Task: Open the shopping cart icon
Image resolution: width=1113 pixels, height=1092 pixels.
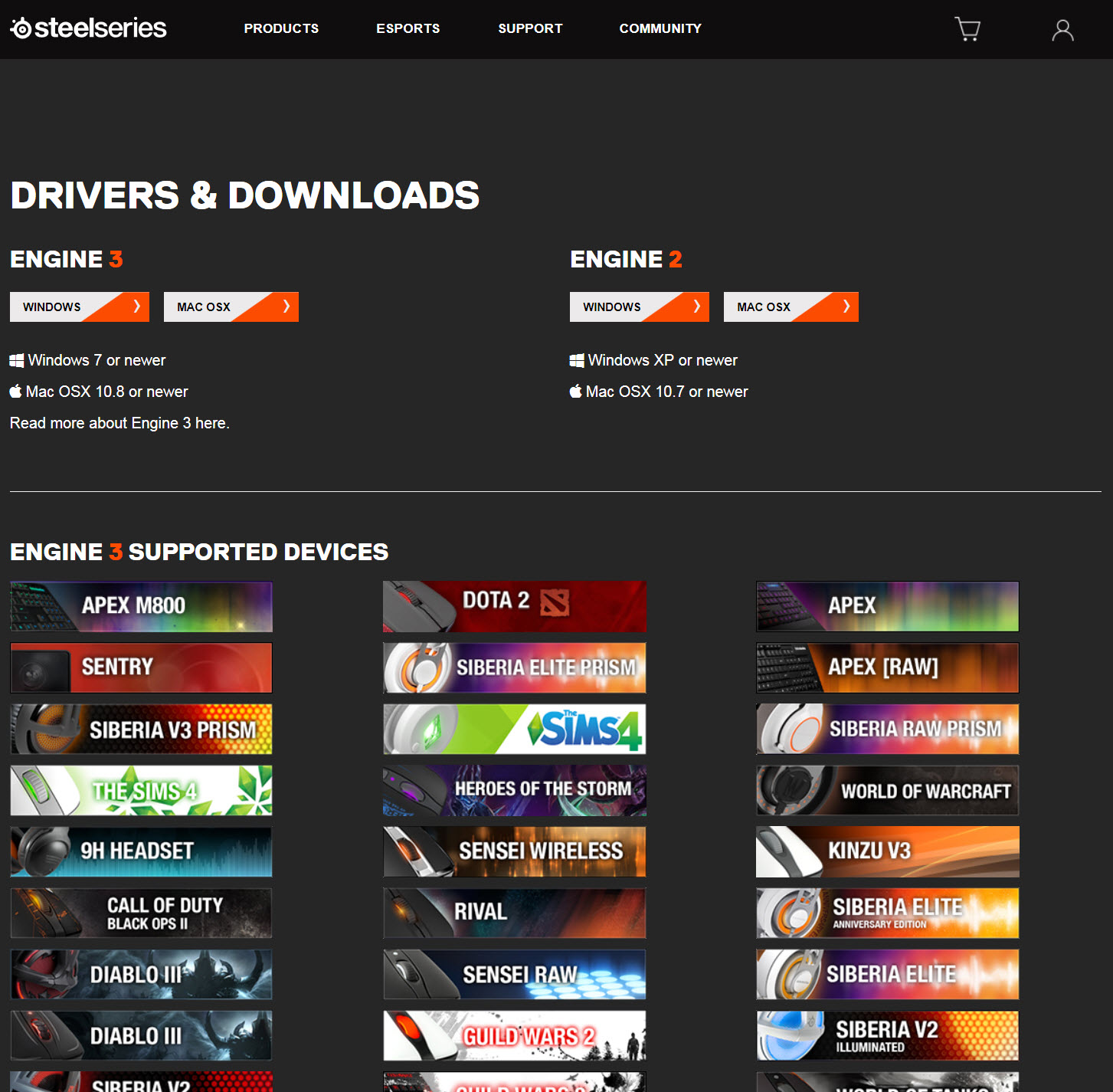Action: (968, 29)
